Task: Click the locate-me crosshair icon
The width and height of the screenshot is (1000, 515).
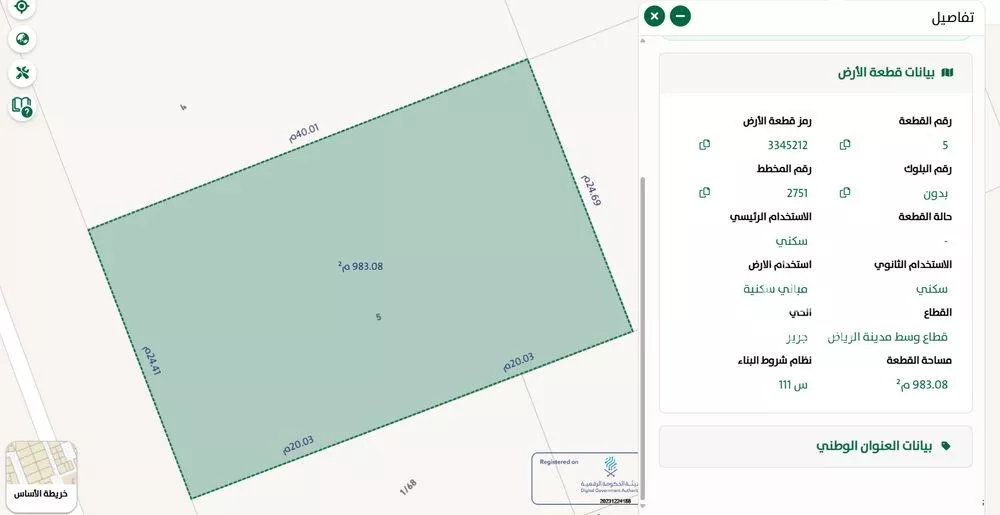Action: (22, 7)
